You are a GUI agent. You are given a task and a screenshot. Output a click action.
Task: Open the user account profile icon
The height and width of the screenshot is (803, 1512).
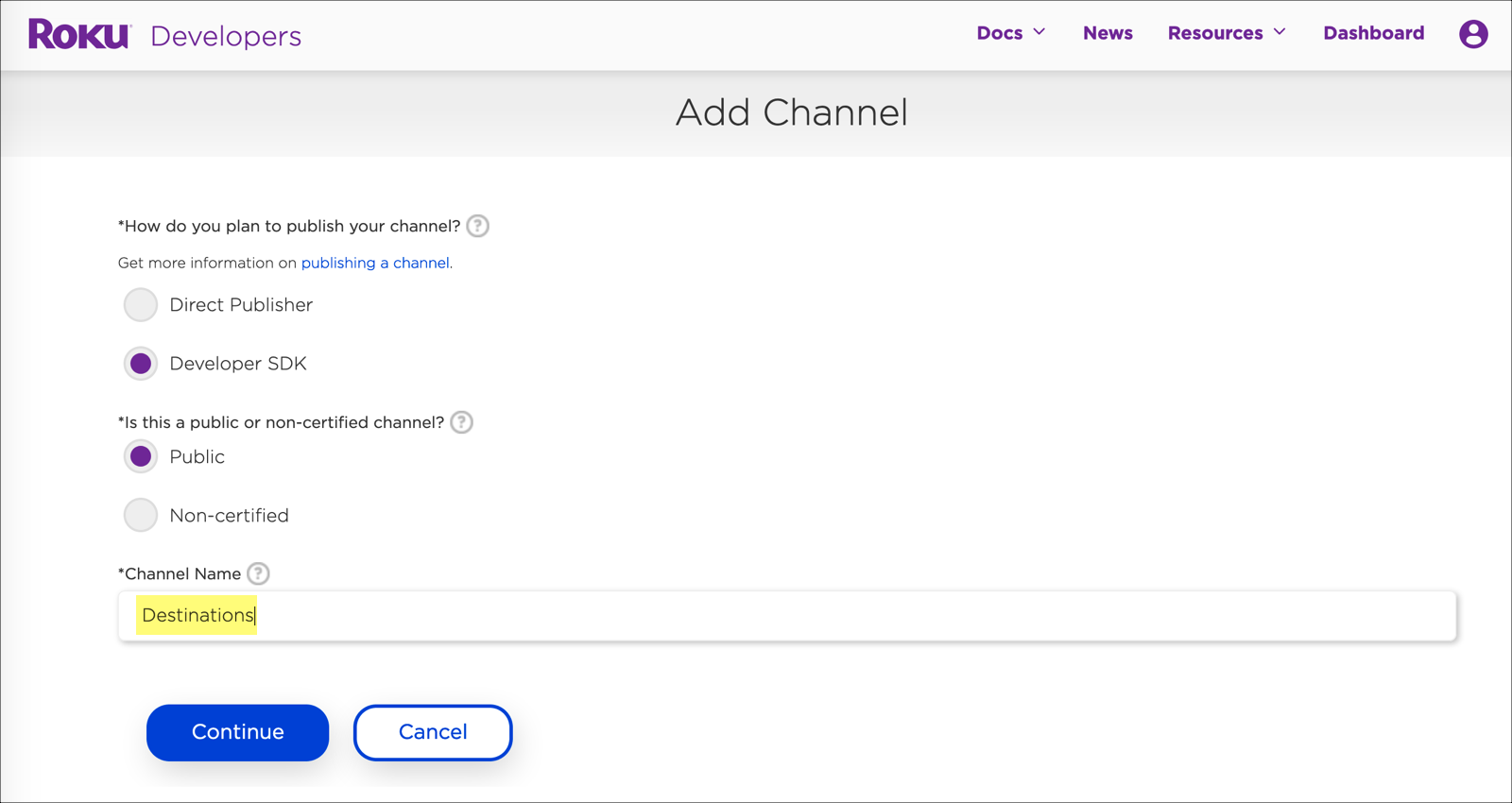[1472, 34]
